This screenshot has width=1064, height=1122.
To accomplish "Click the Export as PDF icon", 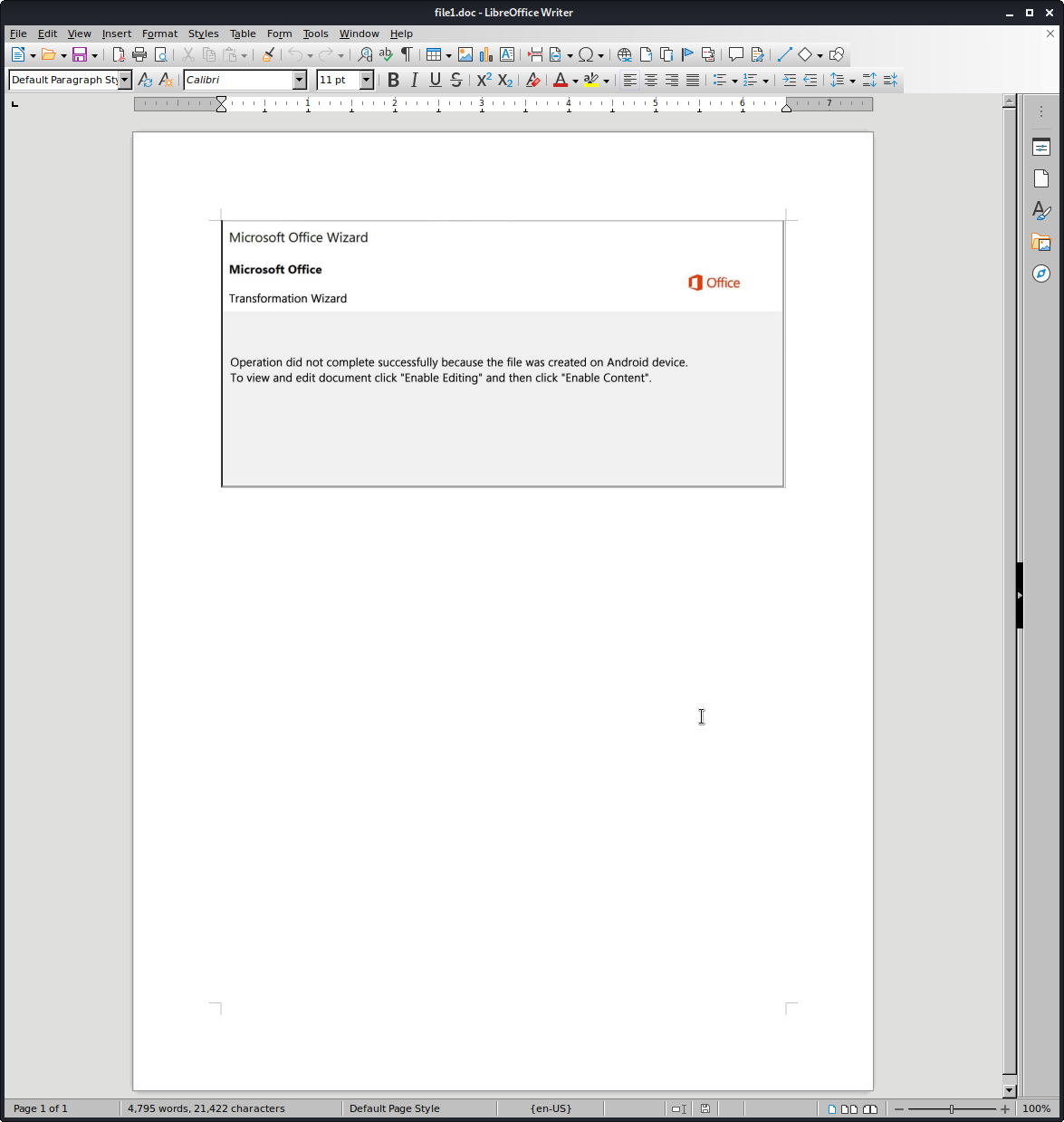I will tap(119, 54).
